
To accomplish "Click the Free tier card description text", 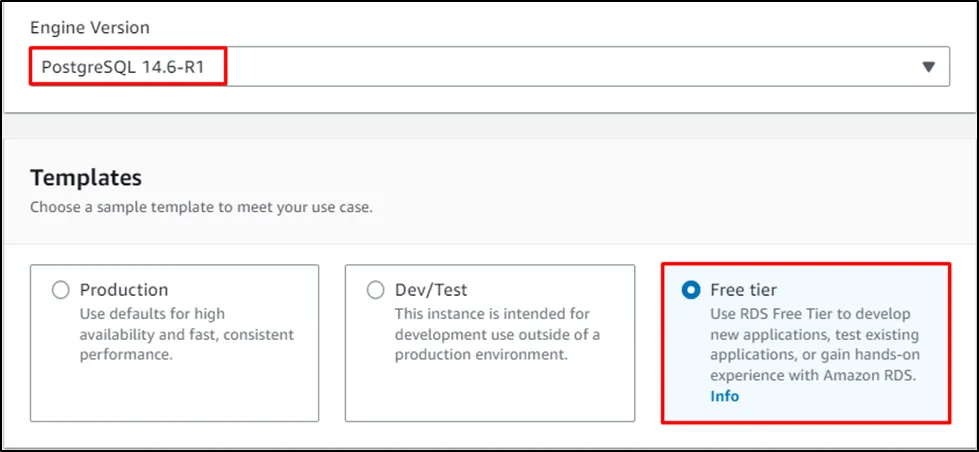I will click(x=813, y=344).
